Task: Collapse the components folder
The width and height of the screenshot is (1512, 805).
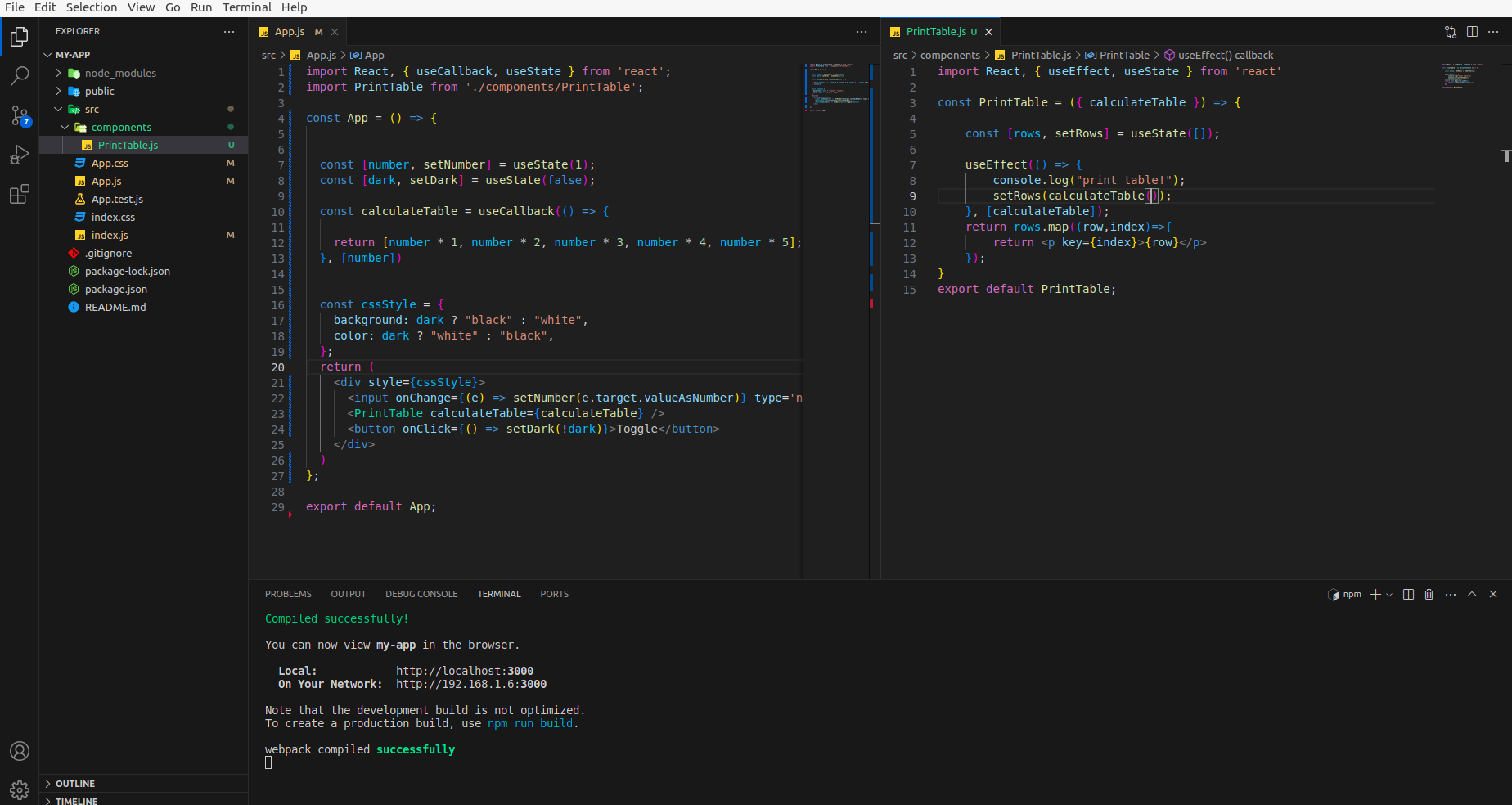Action: click(x=121, y=127)
